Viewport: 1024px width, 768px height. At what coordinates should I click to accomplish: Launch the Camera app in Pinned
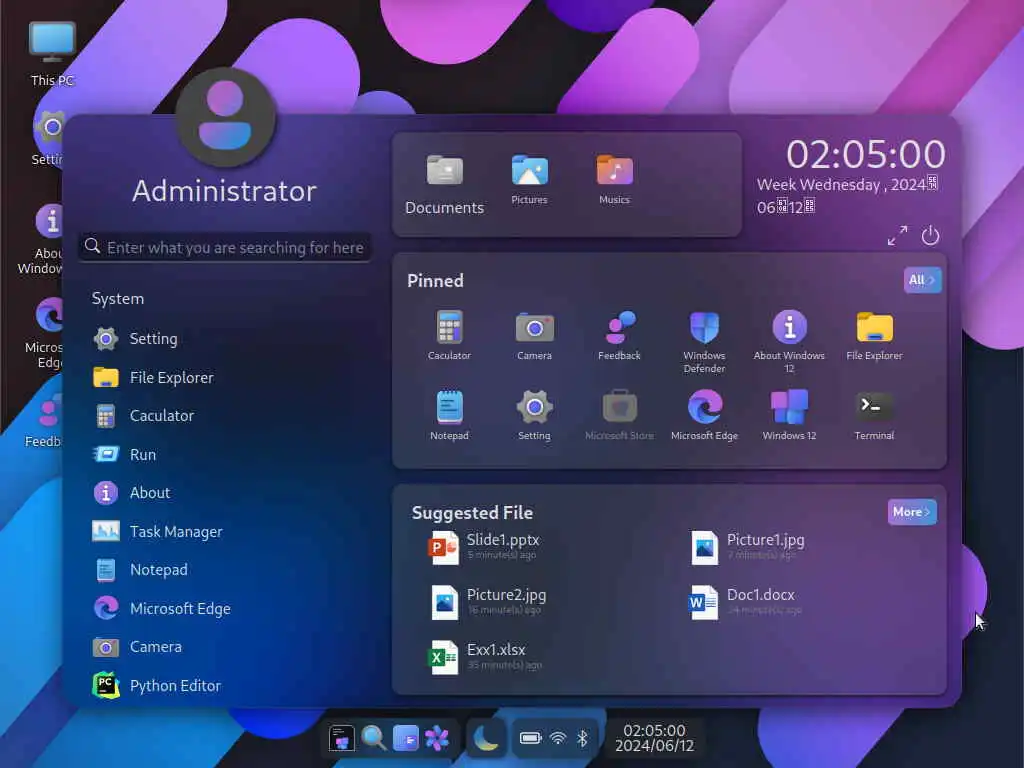pos(534,336)
